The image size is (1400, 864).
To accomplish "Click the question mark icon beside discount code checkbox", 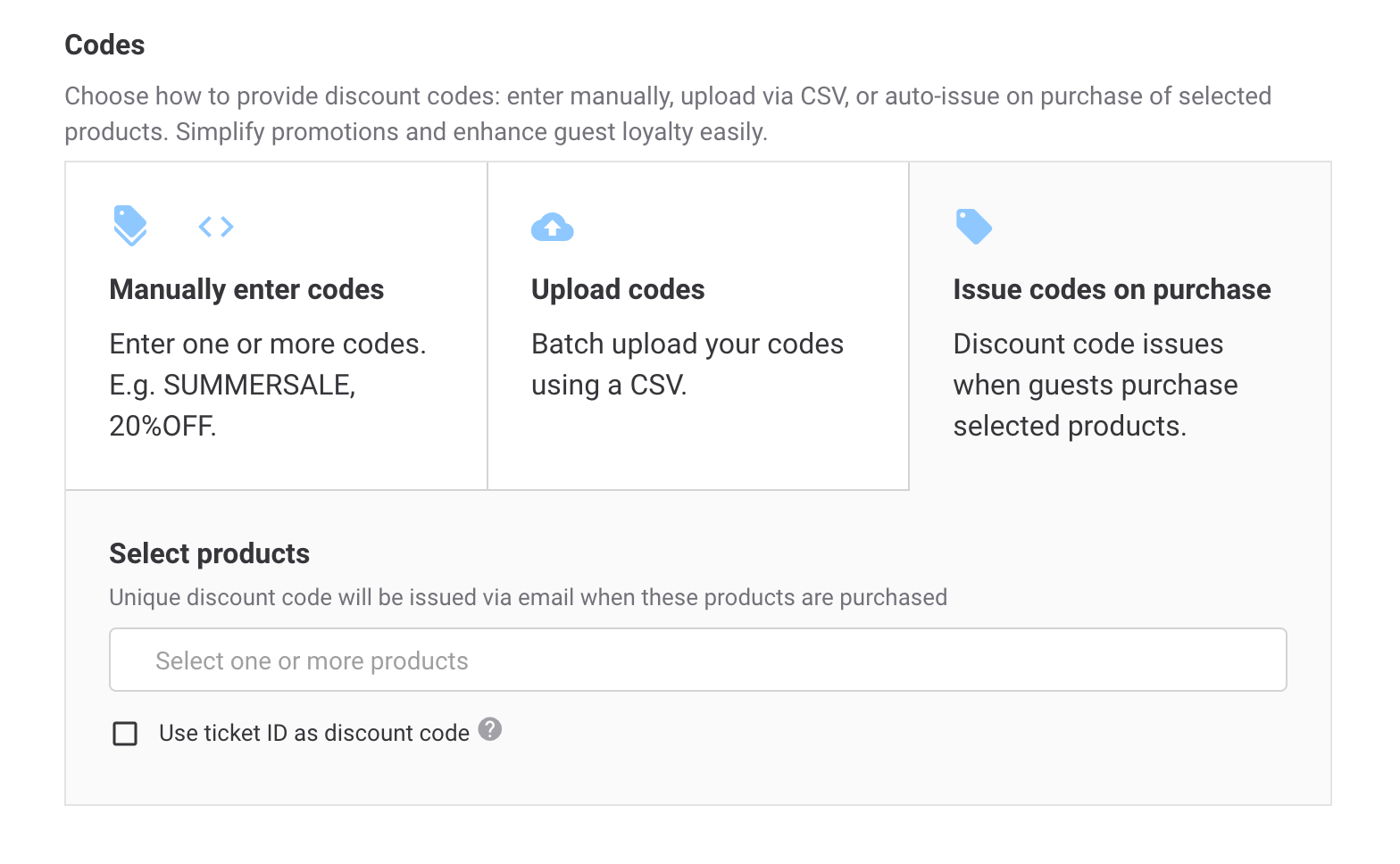I will (489, 730).
